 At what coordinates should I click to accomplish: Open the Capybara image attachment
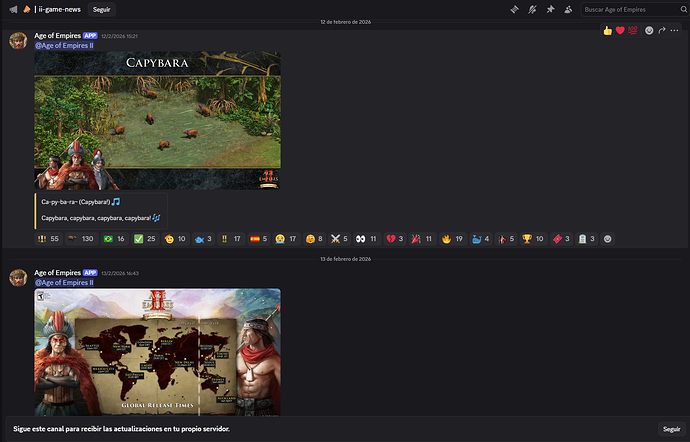coord(157,120)
